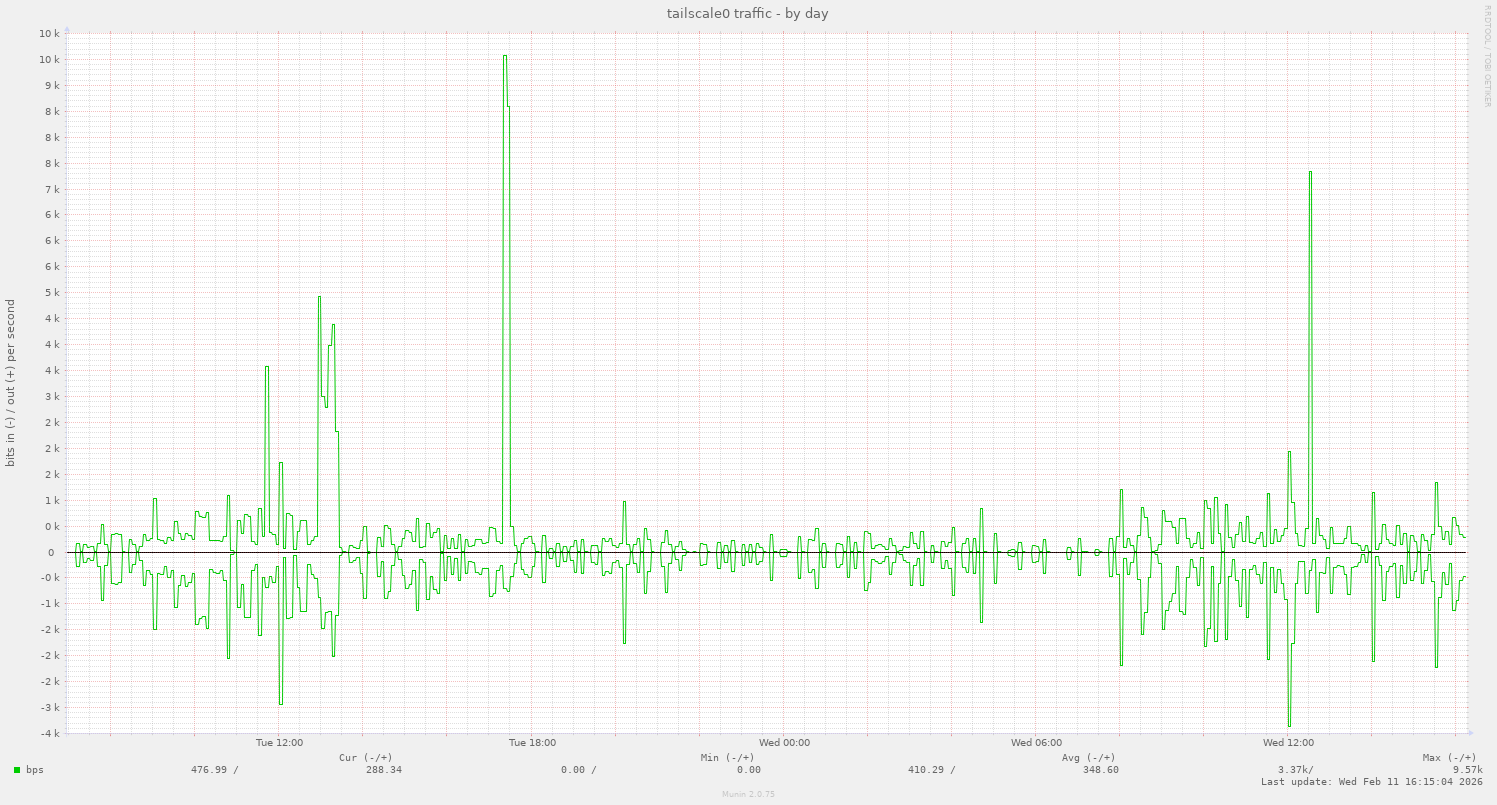
Task: Click the RRDTOOL / TOBI OETIKER watermark
Action: [1489, 55]
